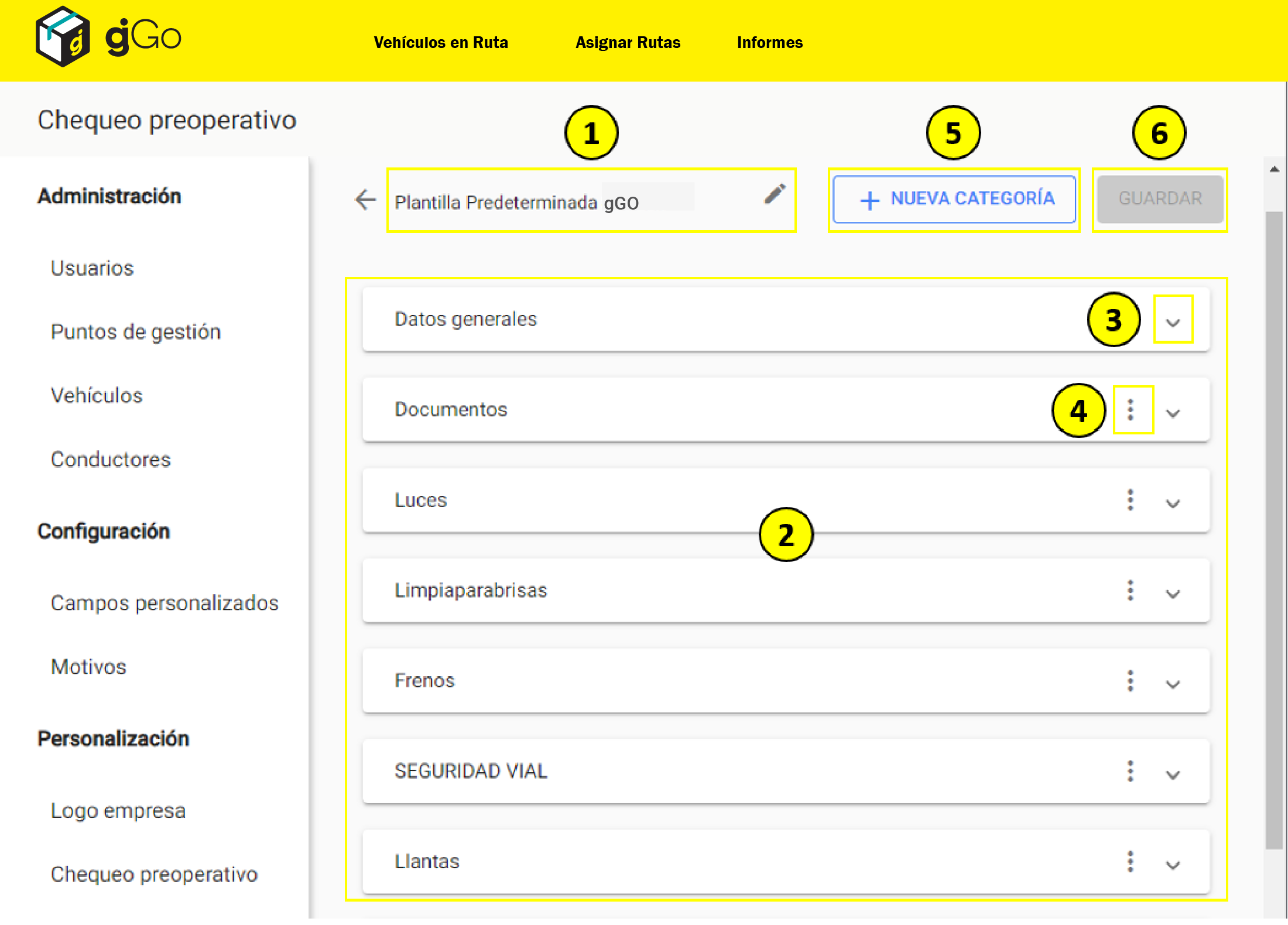The image size is (1288, 925).
Task: Click the pencil edit icon for template name
Action: pyautogui.click(x=774, y=194)
